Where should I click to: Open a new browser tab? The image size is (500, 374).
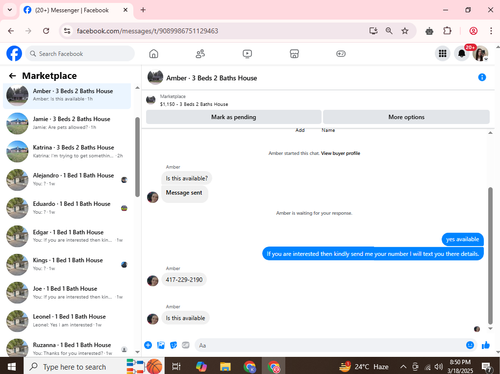[143, 10]
